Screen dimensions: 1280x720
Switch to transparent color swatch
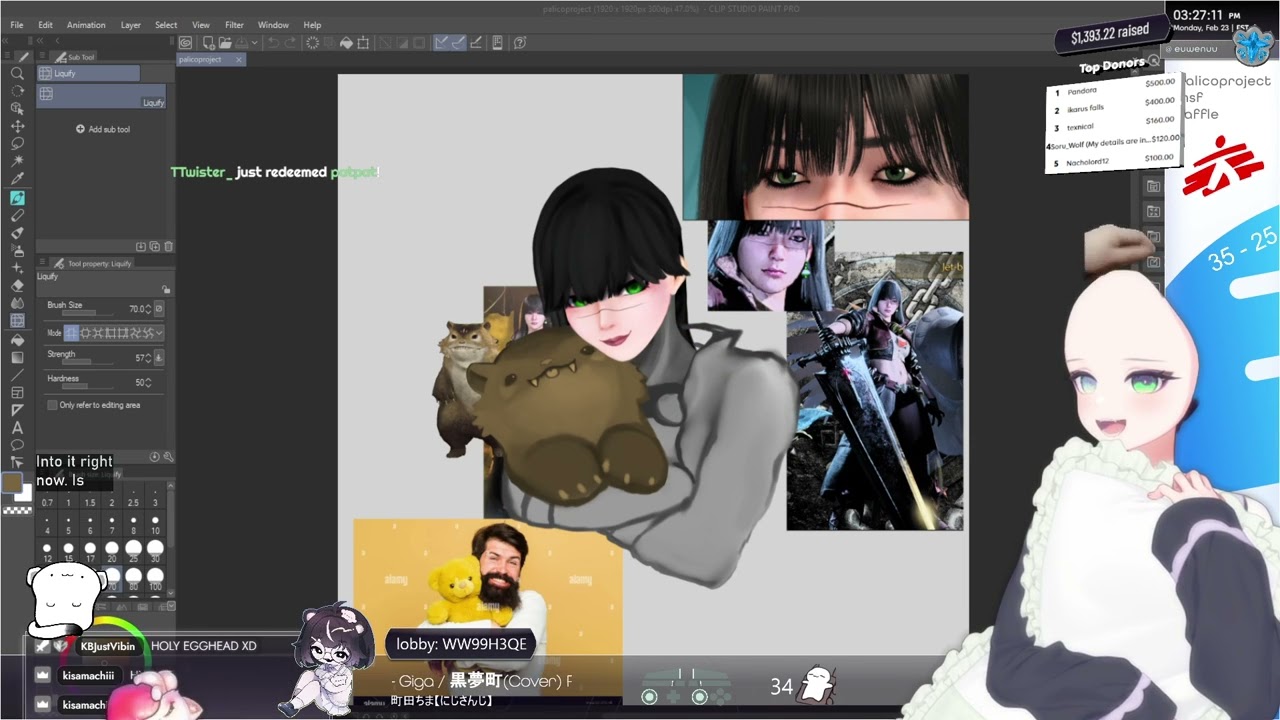tap(17, 510)
